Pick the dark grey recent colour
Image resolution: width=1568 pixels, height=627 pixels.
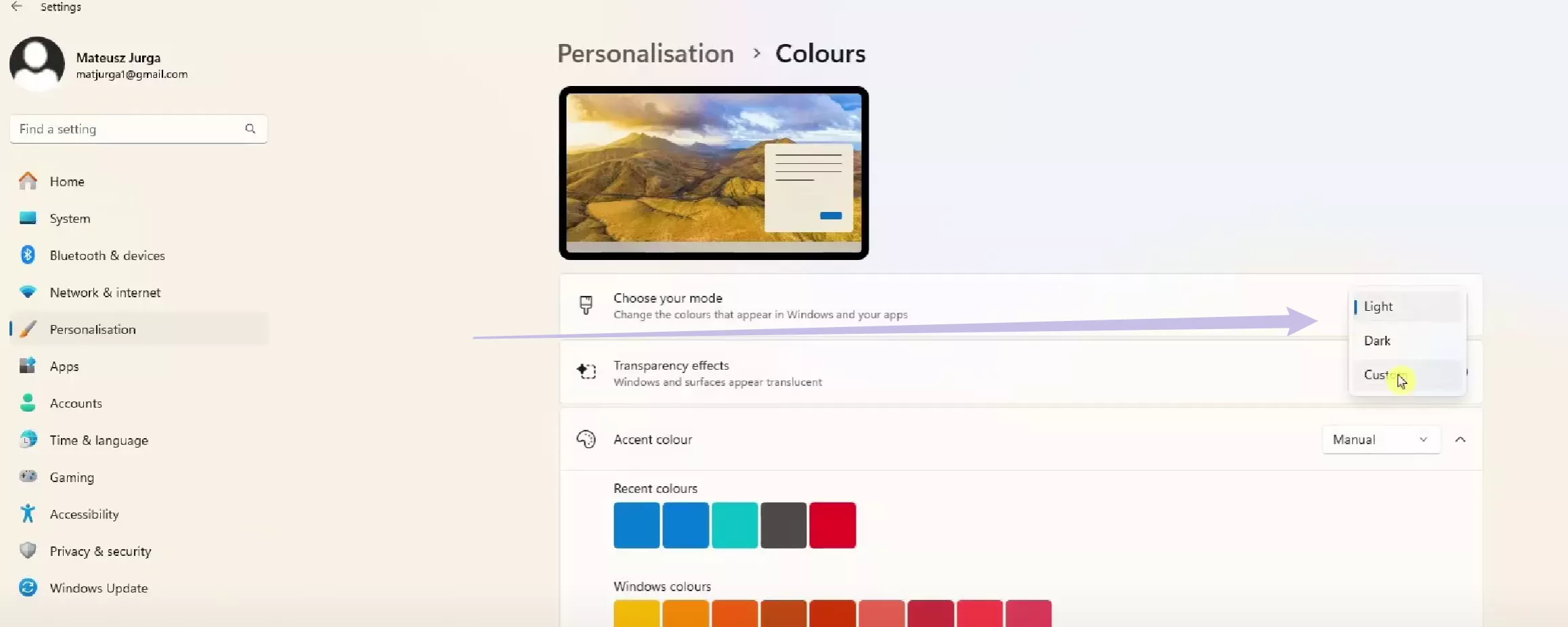783,525
